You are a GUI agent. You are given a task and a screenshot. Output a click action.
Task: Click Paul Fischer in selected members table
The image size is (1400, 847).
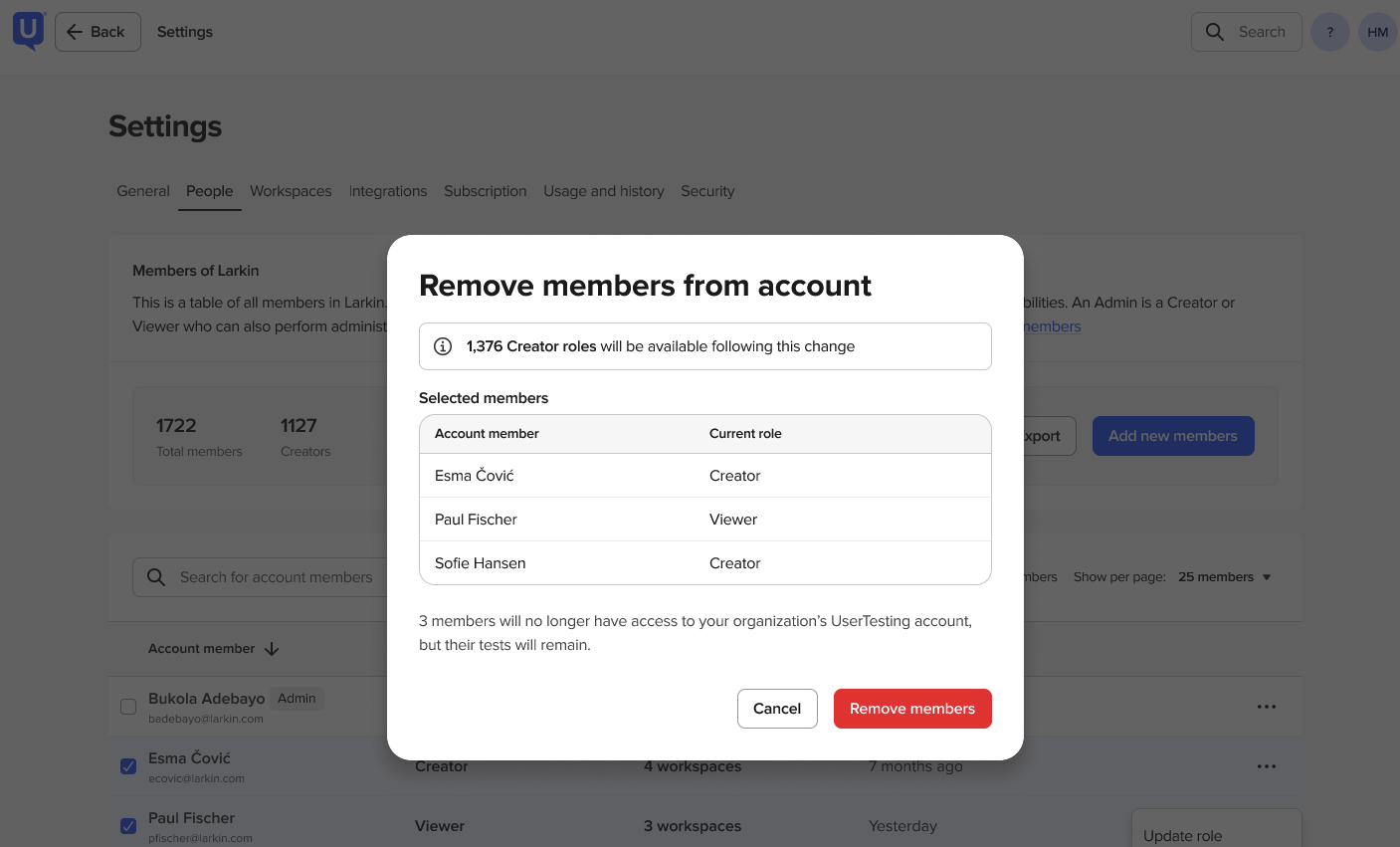tap(476, 520)
